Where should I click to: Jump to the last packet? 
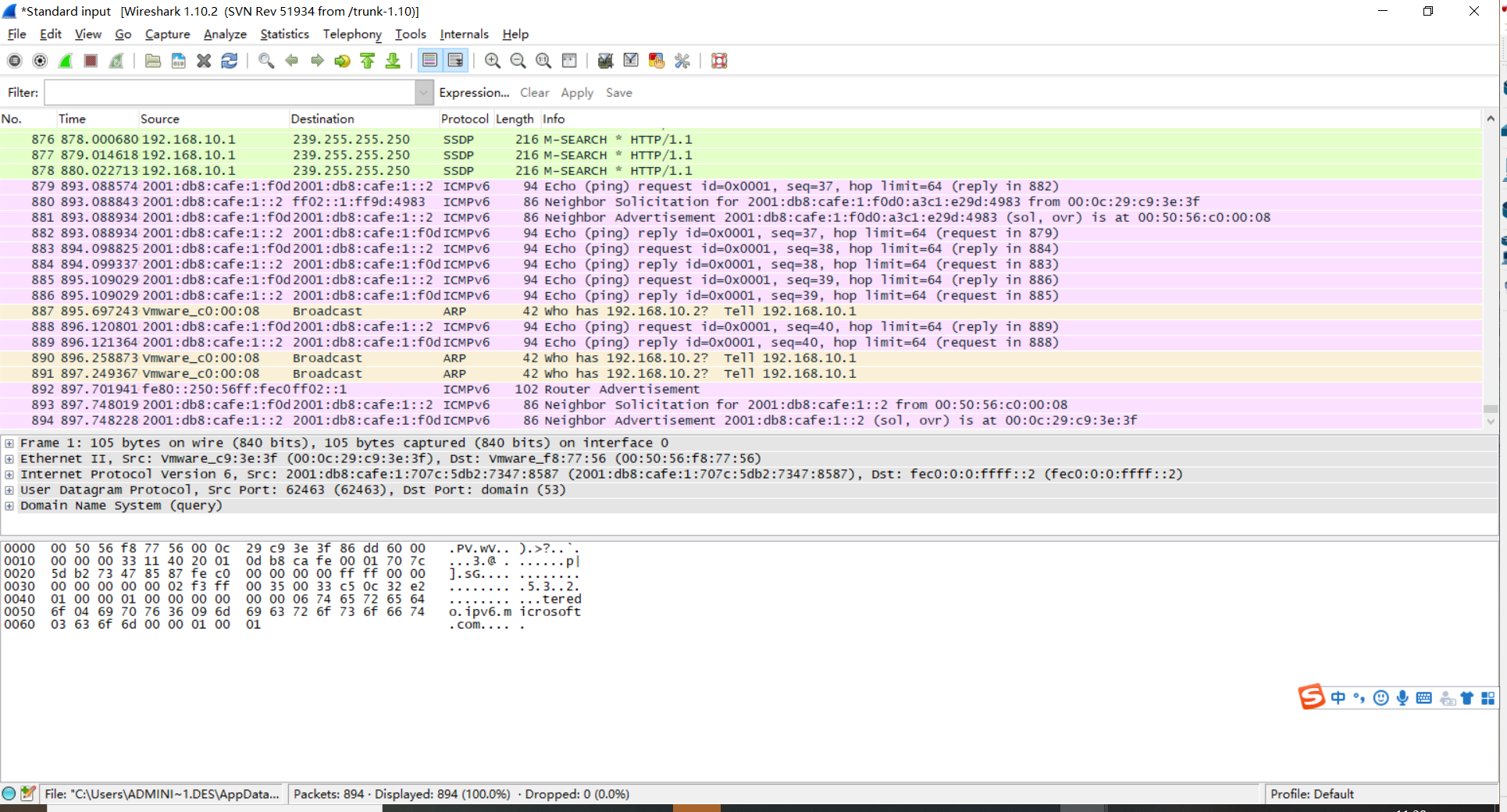click(x=392, y=60)
